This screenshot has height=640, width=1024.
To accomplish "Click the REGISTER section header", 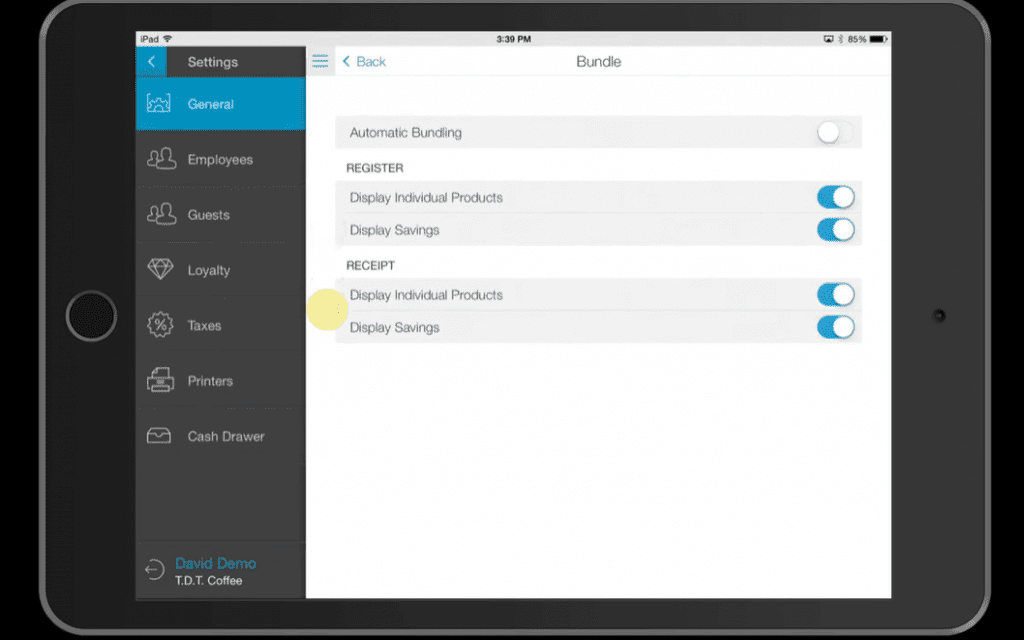I will (x=375, y=168).
